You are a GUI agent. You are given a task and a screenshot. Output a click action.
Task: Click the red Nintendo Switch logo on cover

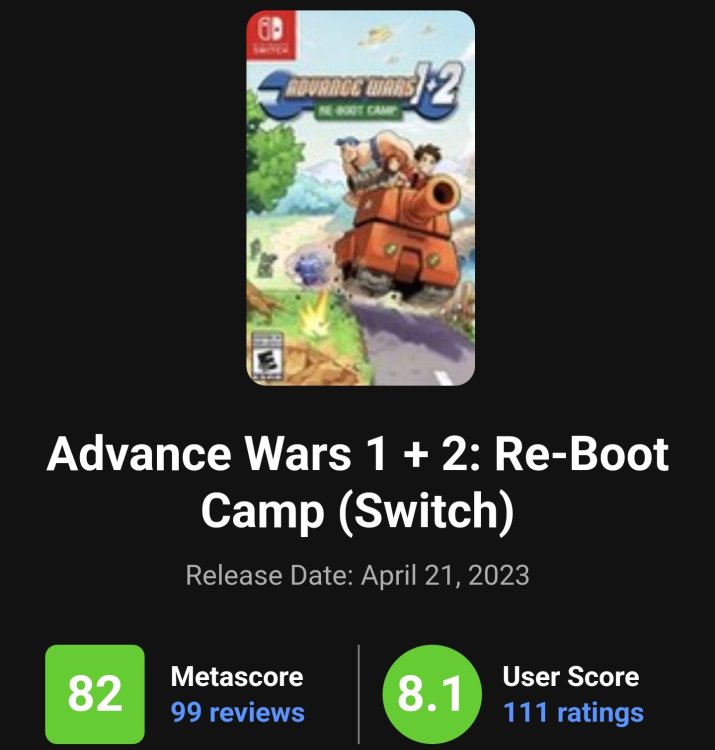[x=271, y=36]
